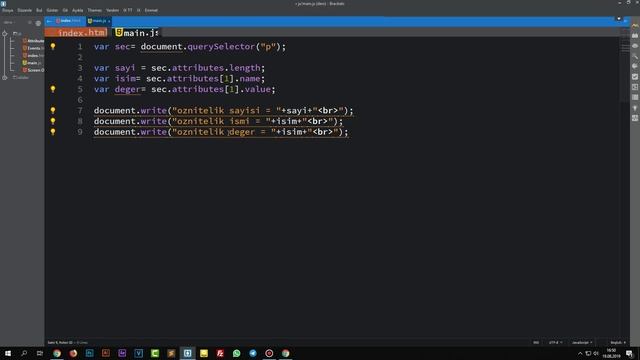The image size is (640, 360).
Task: Open Task View on taskbar
Action: tap(40, 353)
